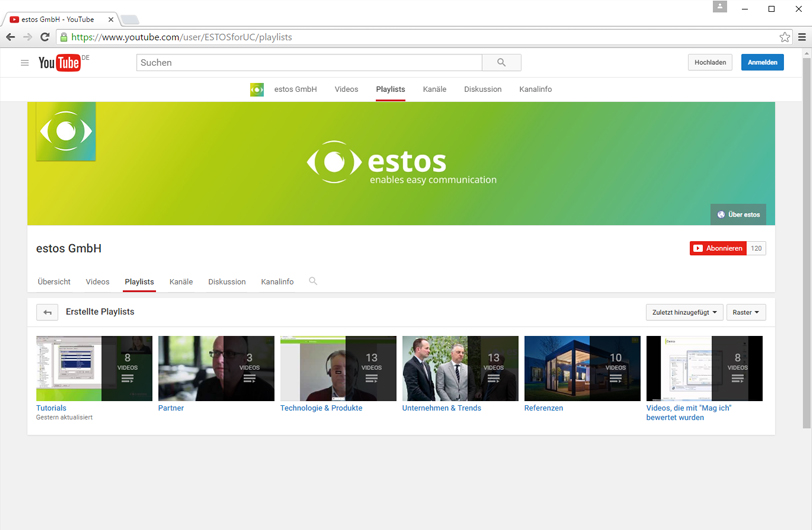Open the Zuletzt hinzugefügt sort dropdown
Viewport: 812px width, 530px height.
coord(684,312)
